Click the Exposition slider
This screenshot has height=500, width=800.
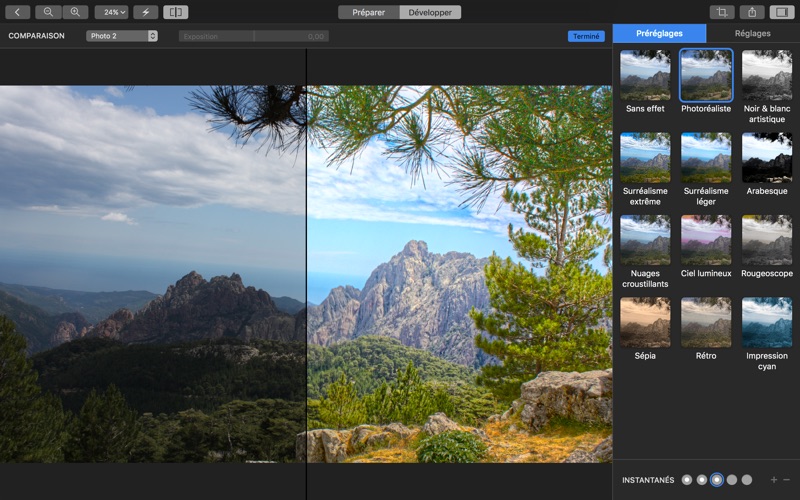point(254,36)
